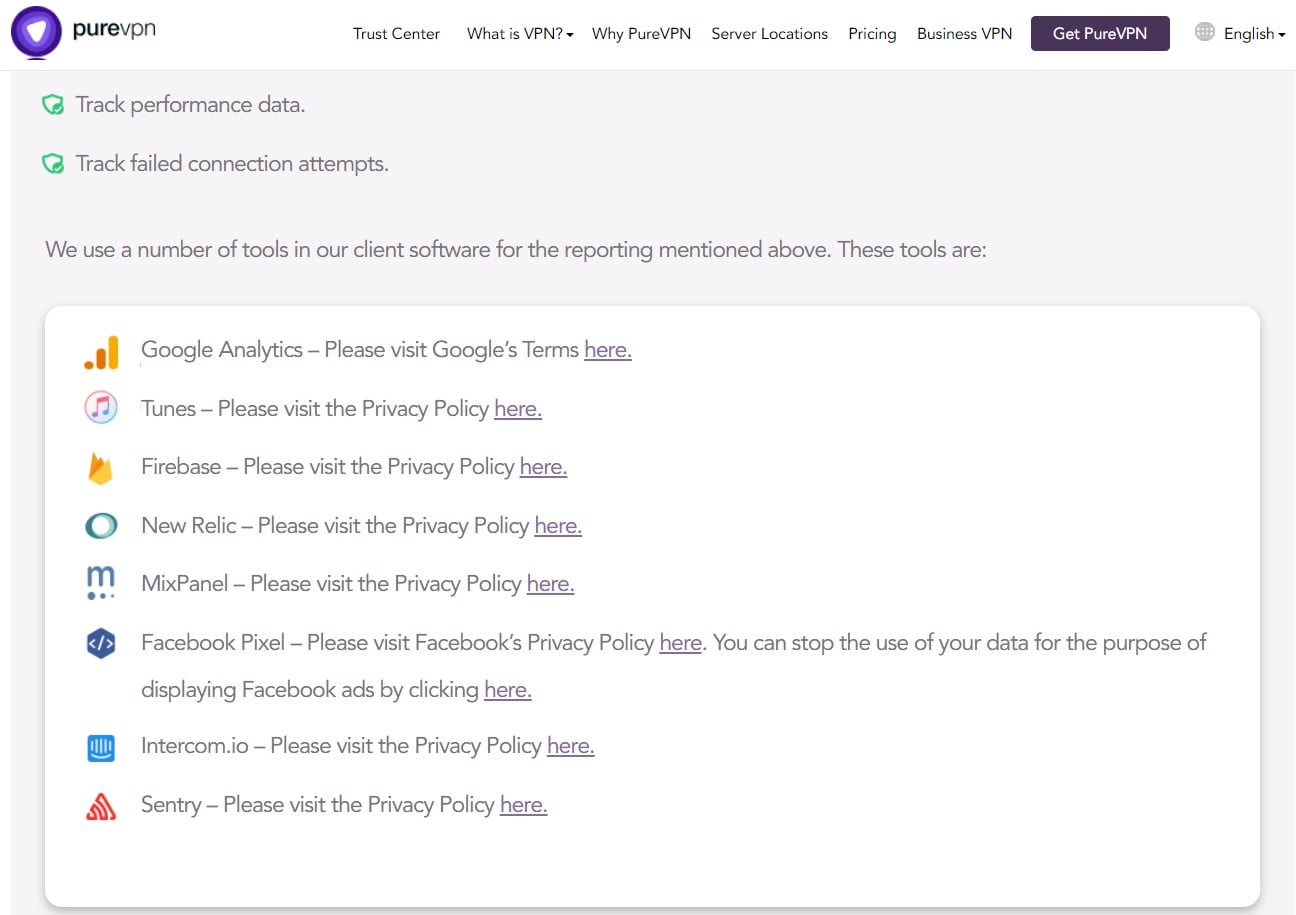Click the shield beside Track failed connection attempts
Viewport: 1296px width, 915px height.
[x=53, y=163]
